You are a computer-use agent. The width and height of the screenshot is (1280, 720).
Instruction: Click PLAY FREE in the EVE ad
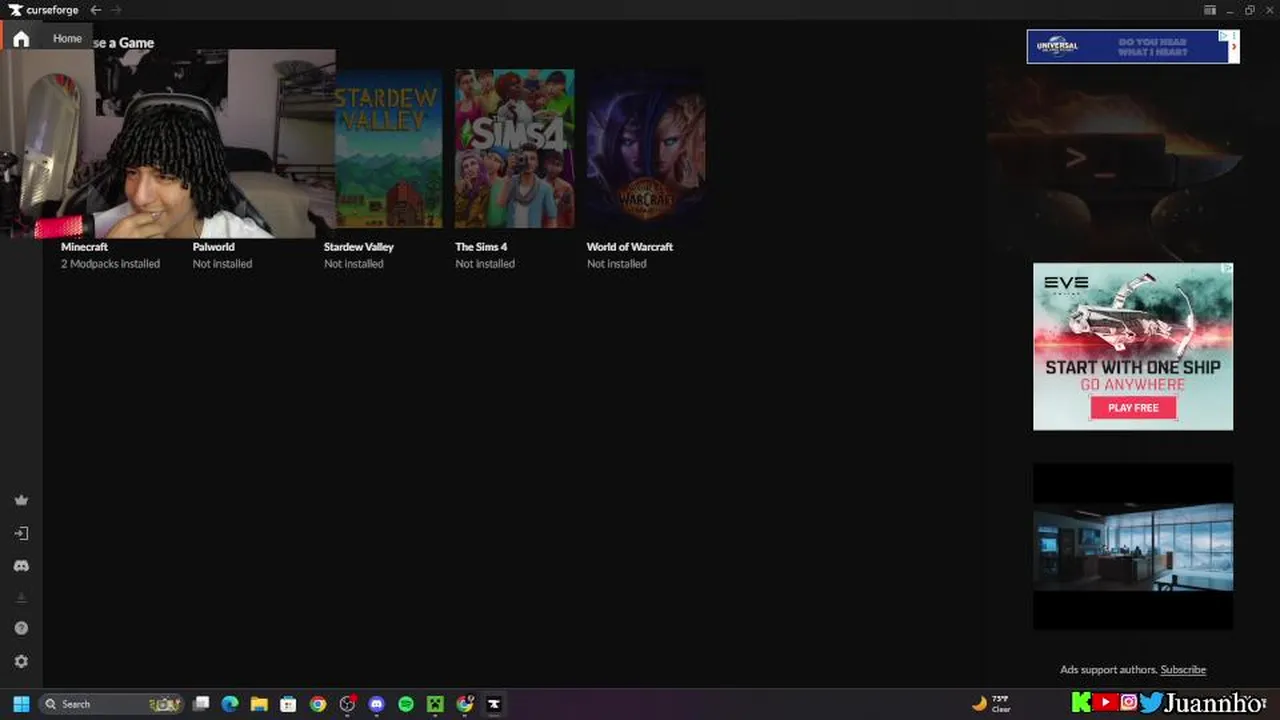[1133, 408]
